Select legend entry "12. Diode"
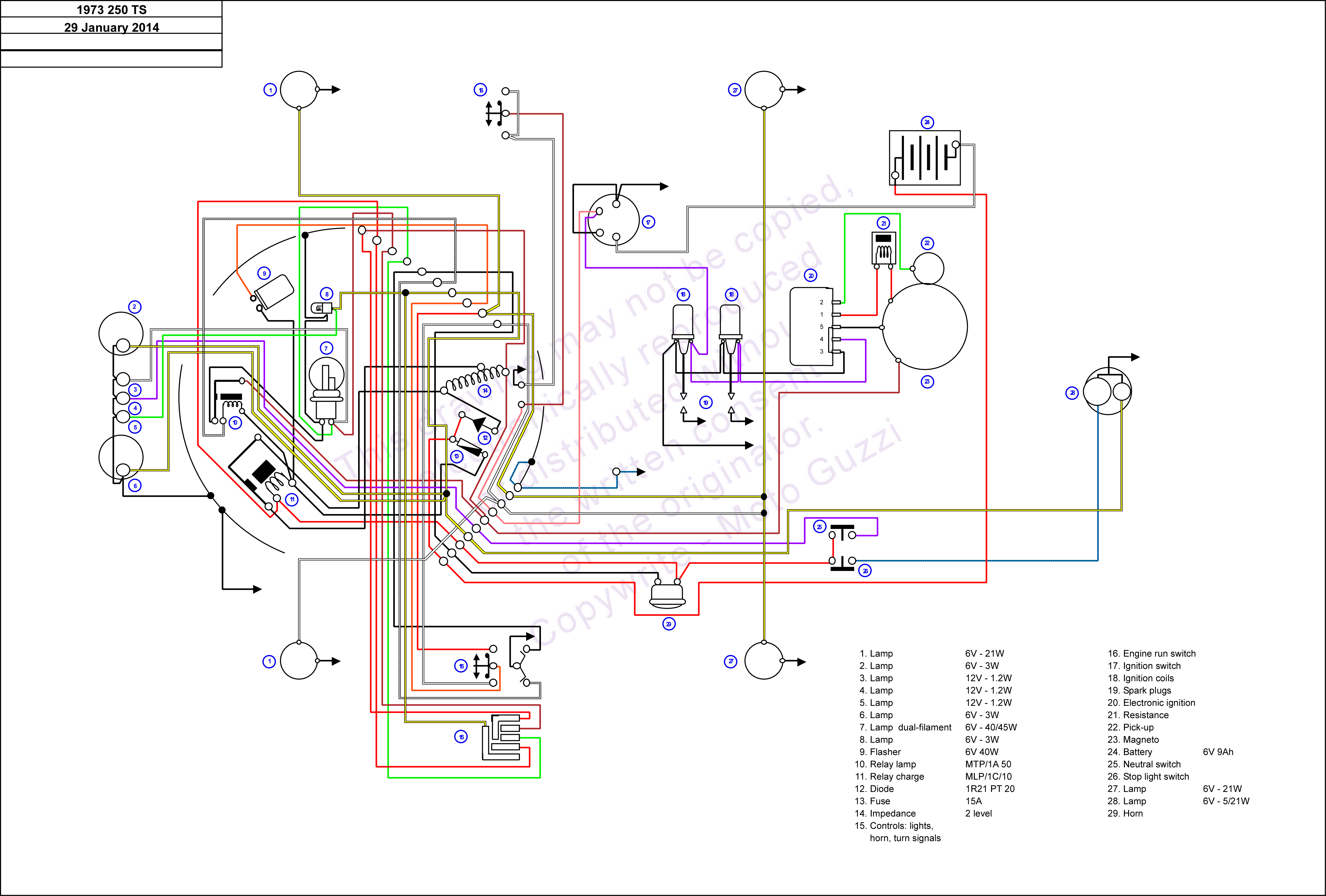Image resolution: width=1326 pixels, height=896 pixels. pos(875,789)
